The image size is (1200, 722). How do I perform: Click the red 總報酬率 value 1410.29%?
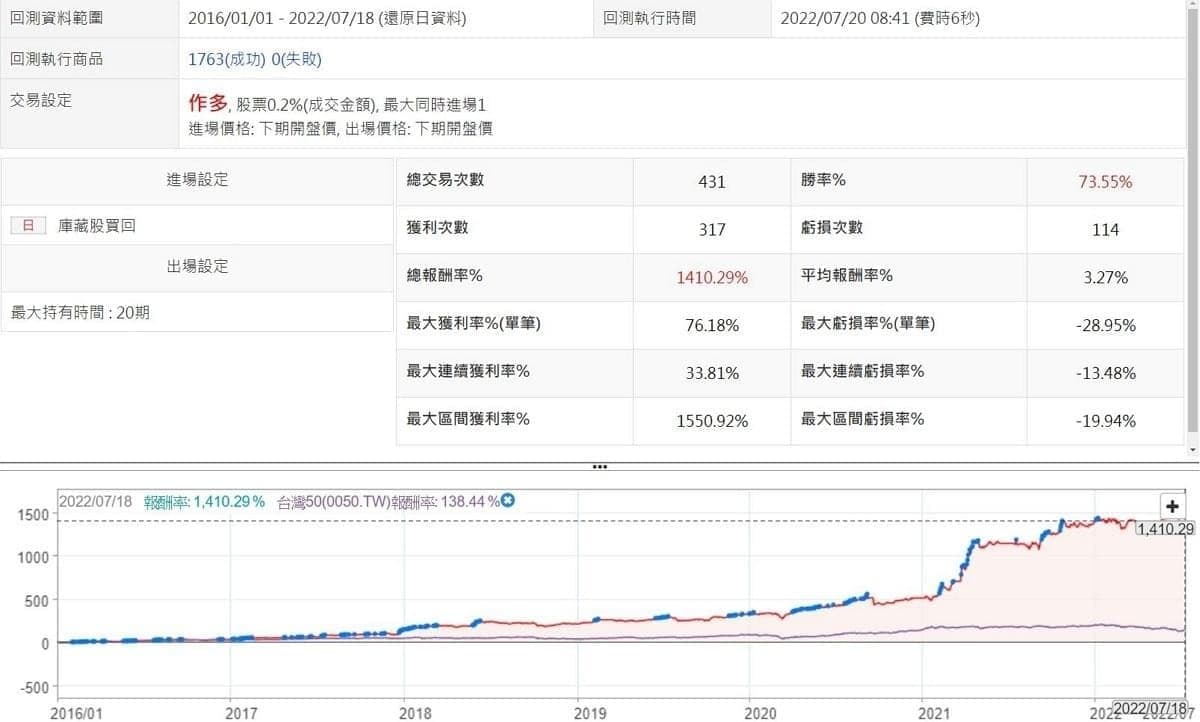pos(711,276)
